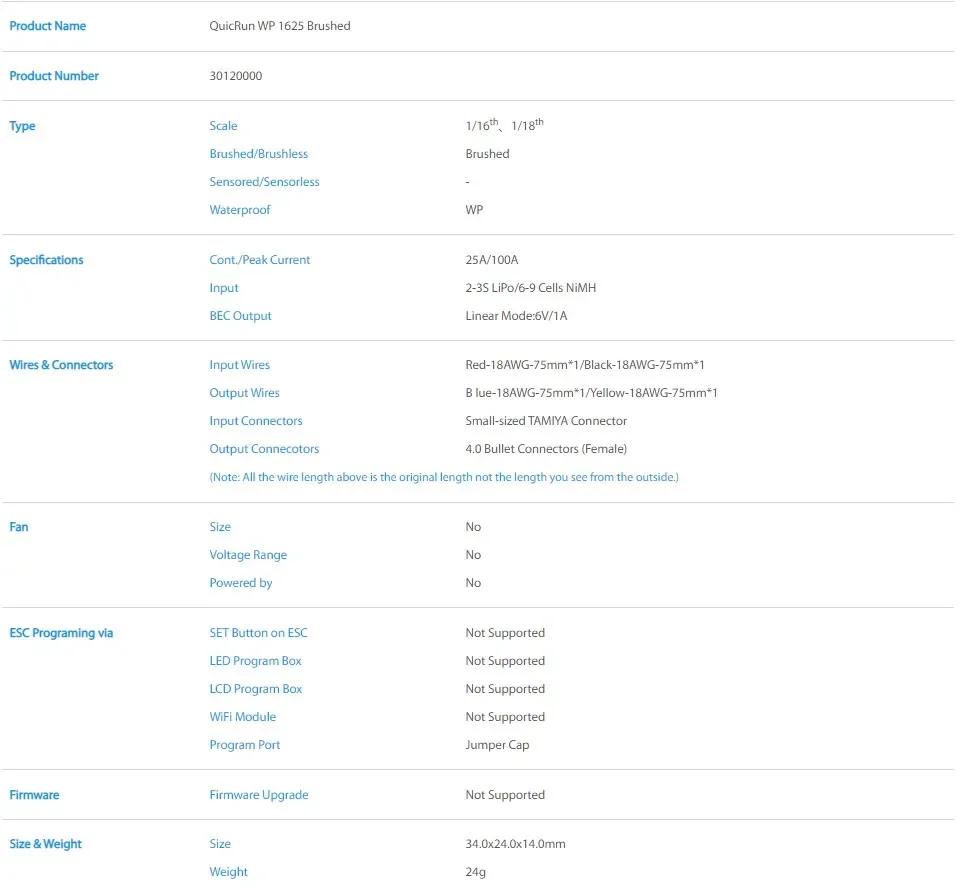Image resolution: width=959 pixels, height=889 pixels.
Task: Click the Input Wires label
Action: 240,365
